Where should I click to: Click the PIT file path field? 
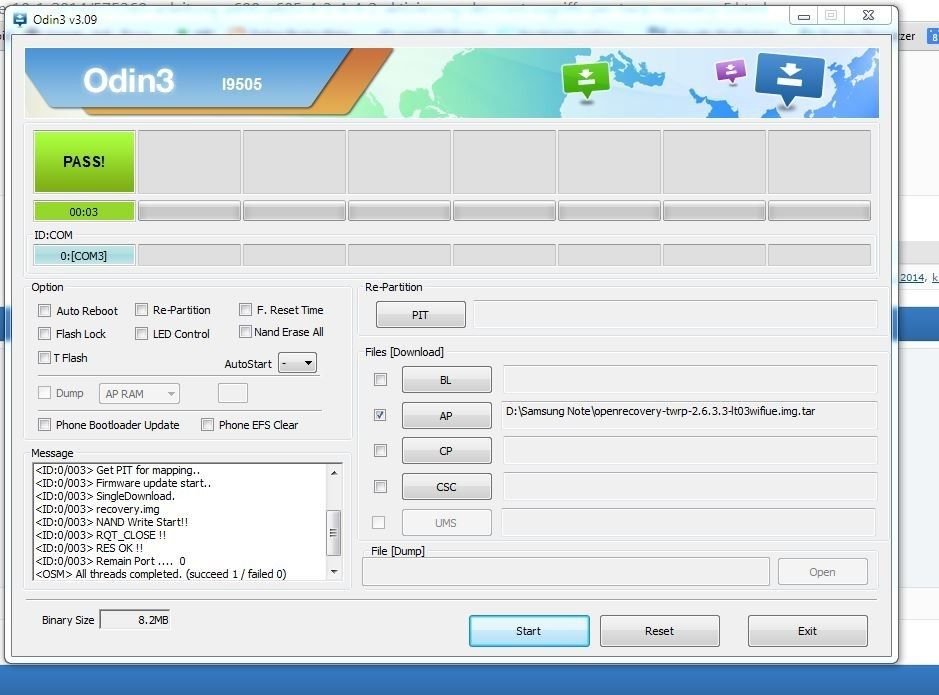pos(675,315)
